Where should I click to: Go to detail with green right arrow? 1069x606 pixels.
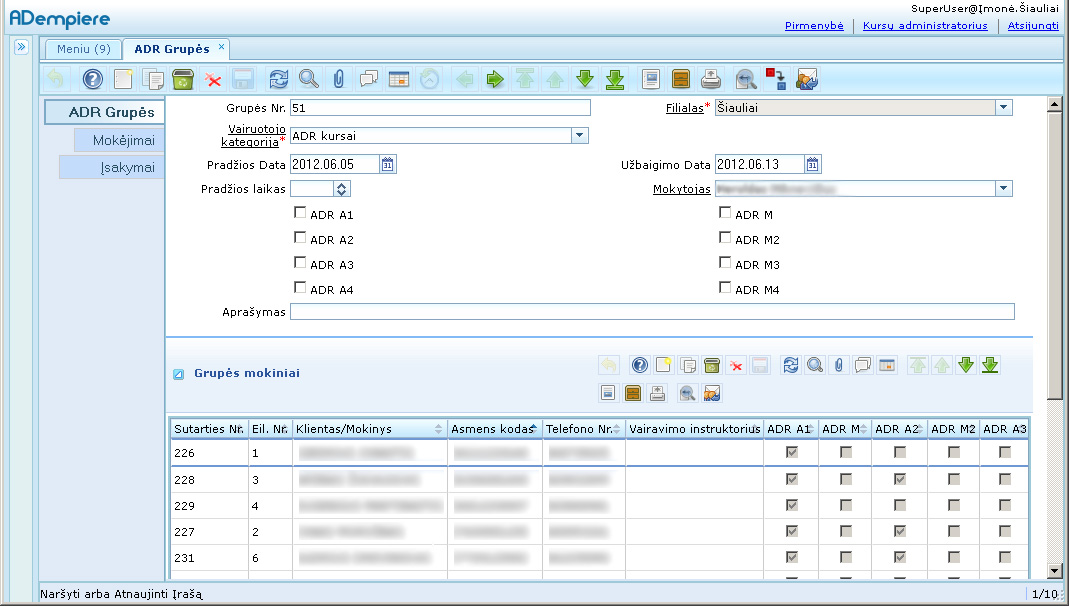coord(495,79)
